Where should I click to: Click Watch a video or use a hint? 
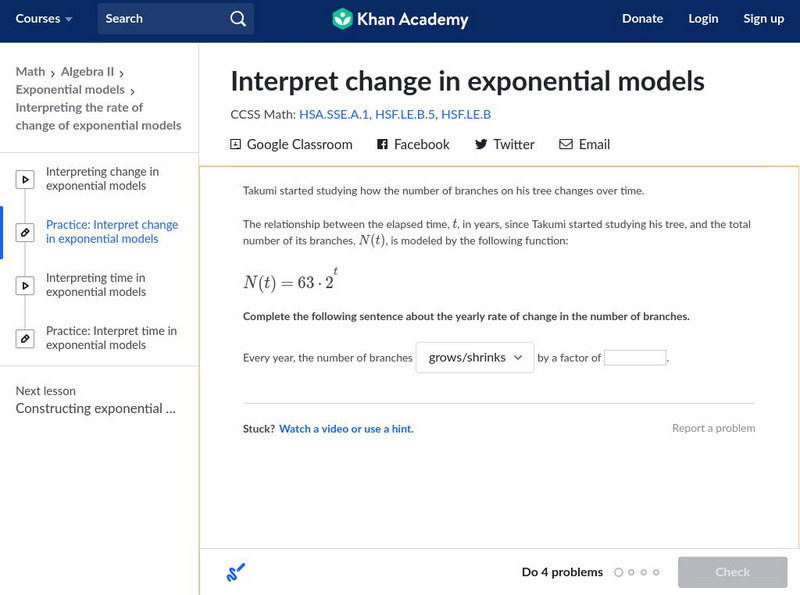(346, 429)
